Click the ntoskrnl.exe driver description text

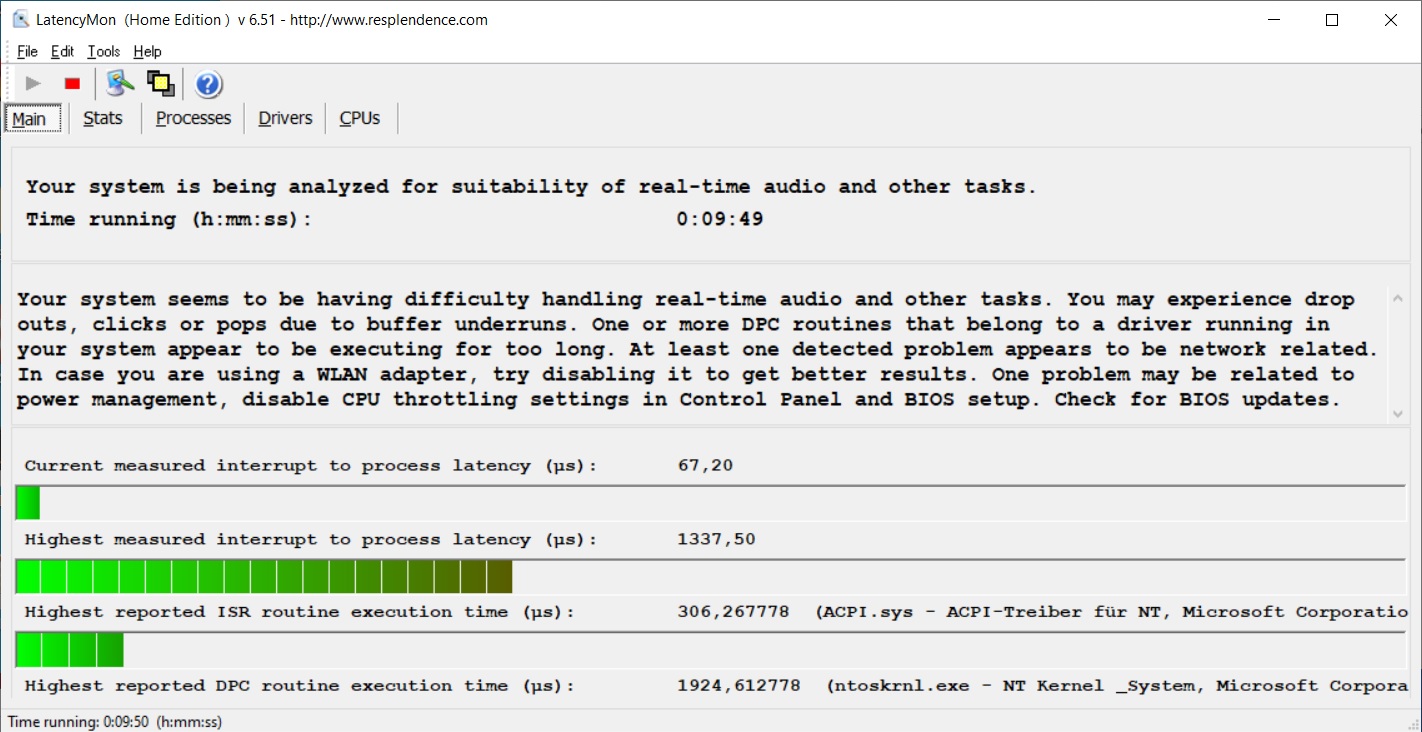[x=1118, y=686]
